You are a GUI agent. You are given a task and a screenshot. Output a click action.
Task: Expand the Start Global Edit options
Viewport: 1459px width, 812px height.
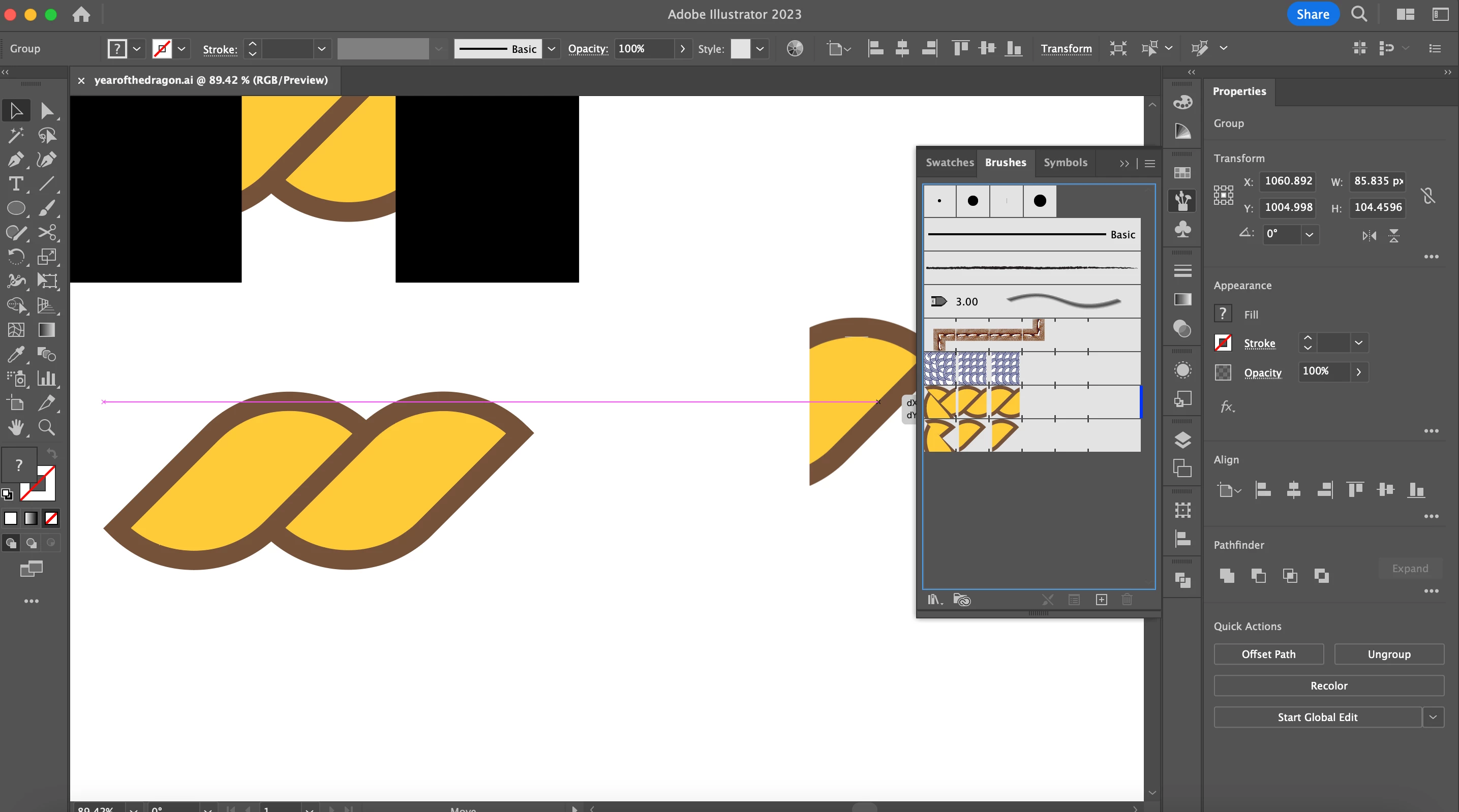tap(1433, 717)
